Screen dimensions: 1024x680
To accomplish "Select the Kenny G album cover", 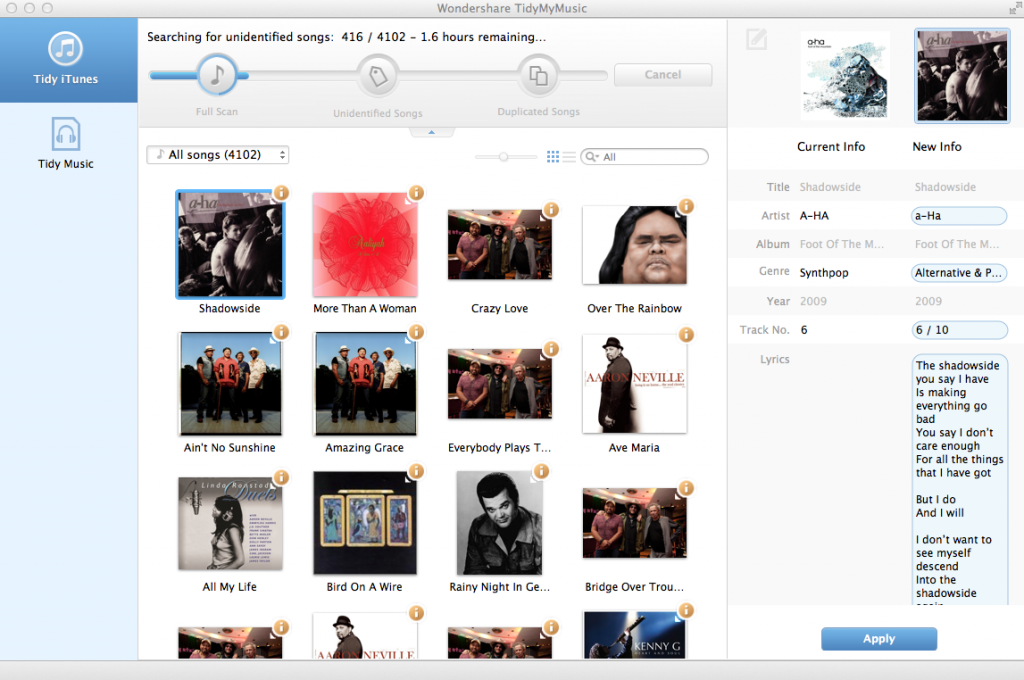I will click(x=635, y=635).
